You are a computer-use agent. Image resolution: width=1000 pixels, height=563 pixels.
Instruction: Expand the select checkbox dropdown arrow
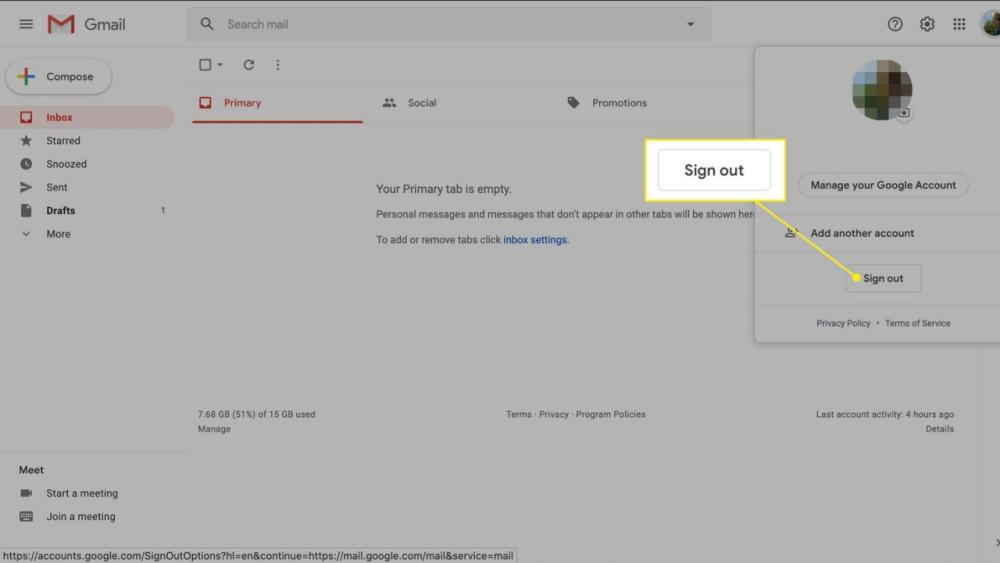[x=220, y=65]
